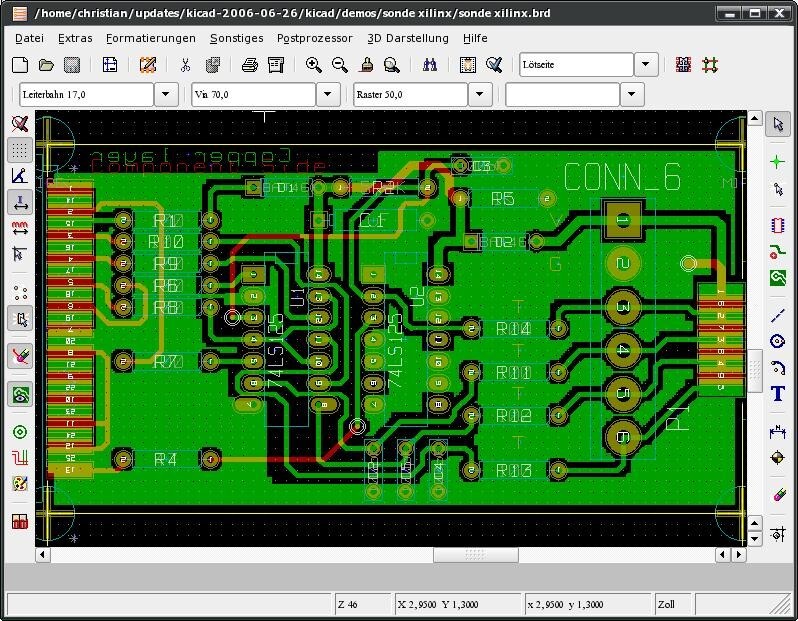Toggle general ratsnest display
The height and width of the screenshot is (621, 798).
point(20,293)
